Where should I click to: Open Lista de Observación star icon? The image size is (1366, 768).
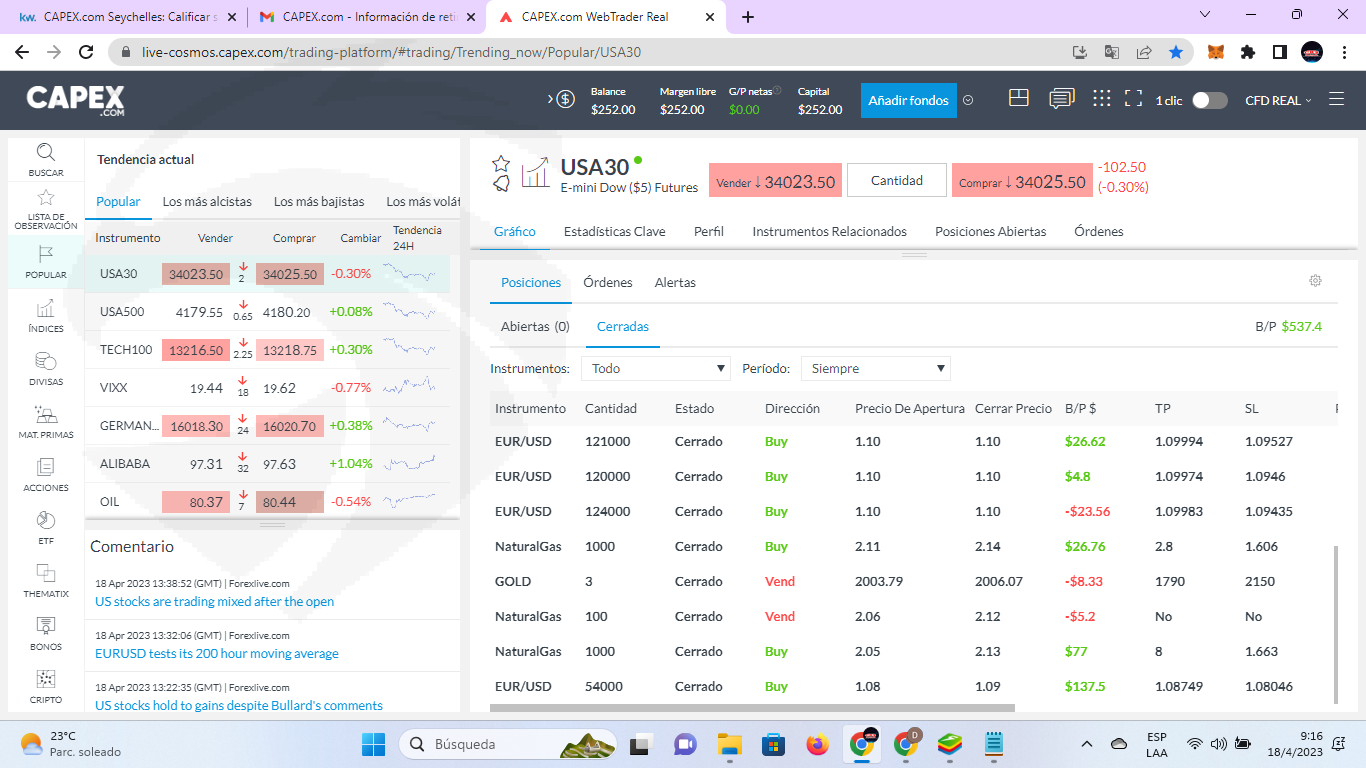tap(46, 198)
